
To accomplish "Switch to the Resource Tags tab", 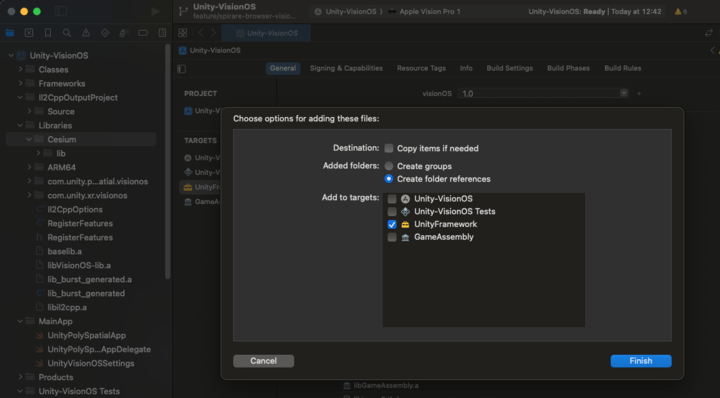I will coord(421,68).
